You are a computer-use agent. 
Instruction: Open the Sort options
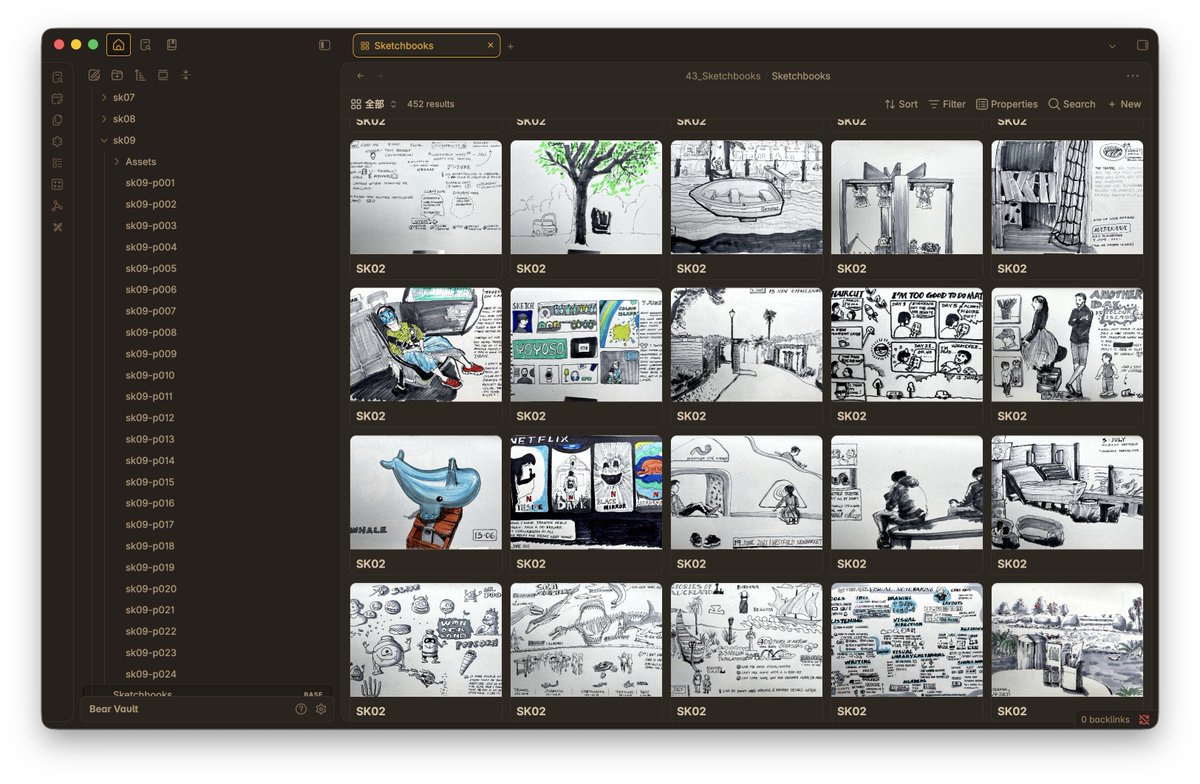click(x=901, y=104)
